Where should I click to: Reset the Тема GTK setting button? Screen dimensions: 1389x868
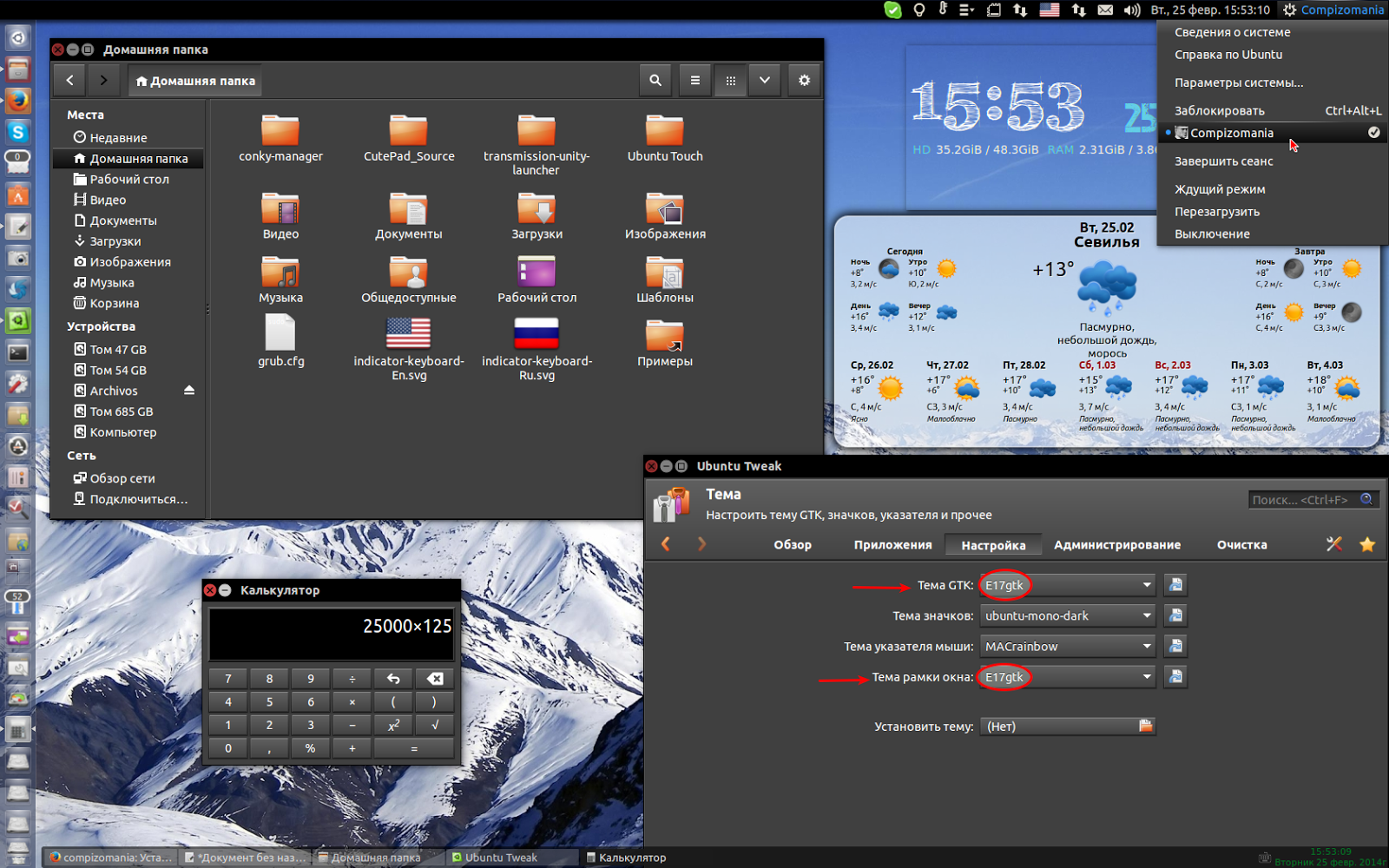coord(1175,585)
